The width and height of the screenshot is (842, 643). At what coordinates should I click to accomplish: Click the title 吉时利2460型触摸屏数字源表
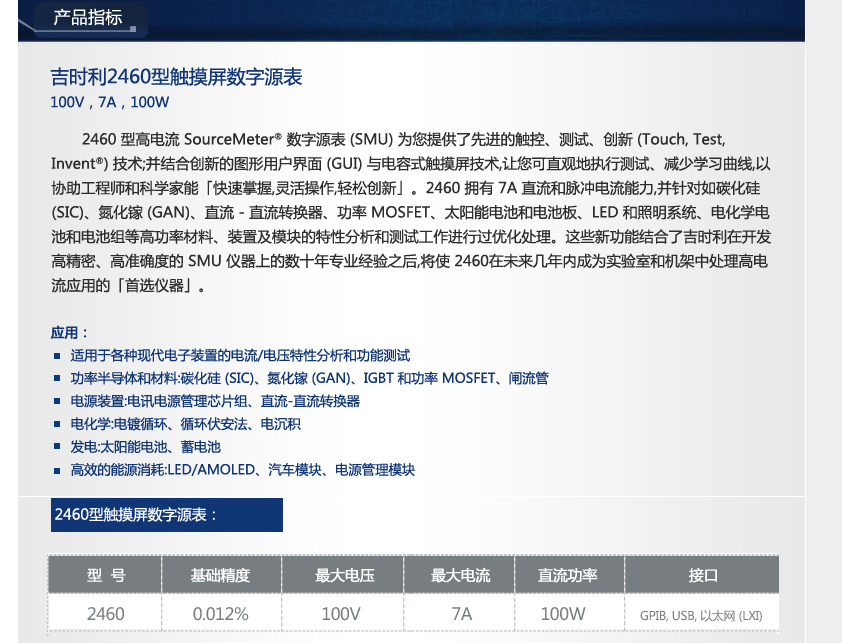click(x=177, y=77)
